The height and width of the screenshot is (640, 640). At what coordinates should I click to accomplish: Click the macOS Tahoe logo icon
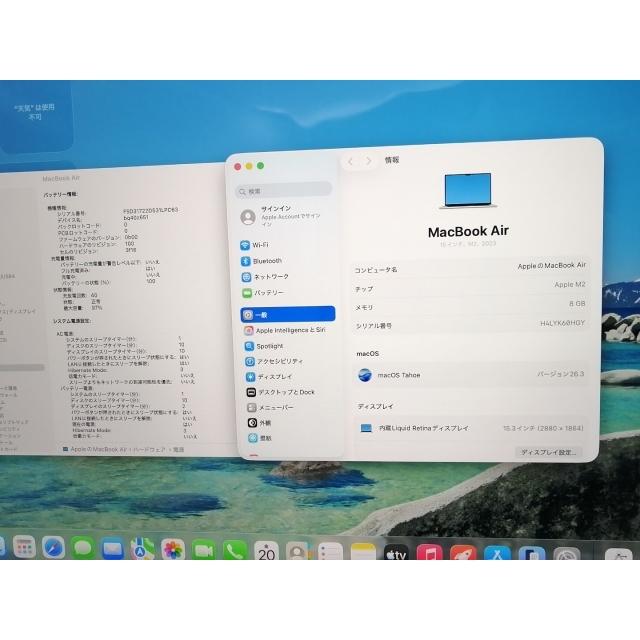click(x=364, y=375)
